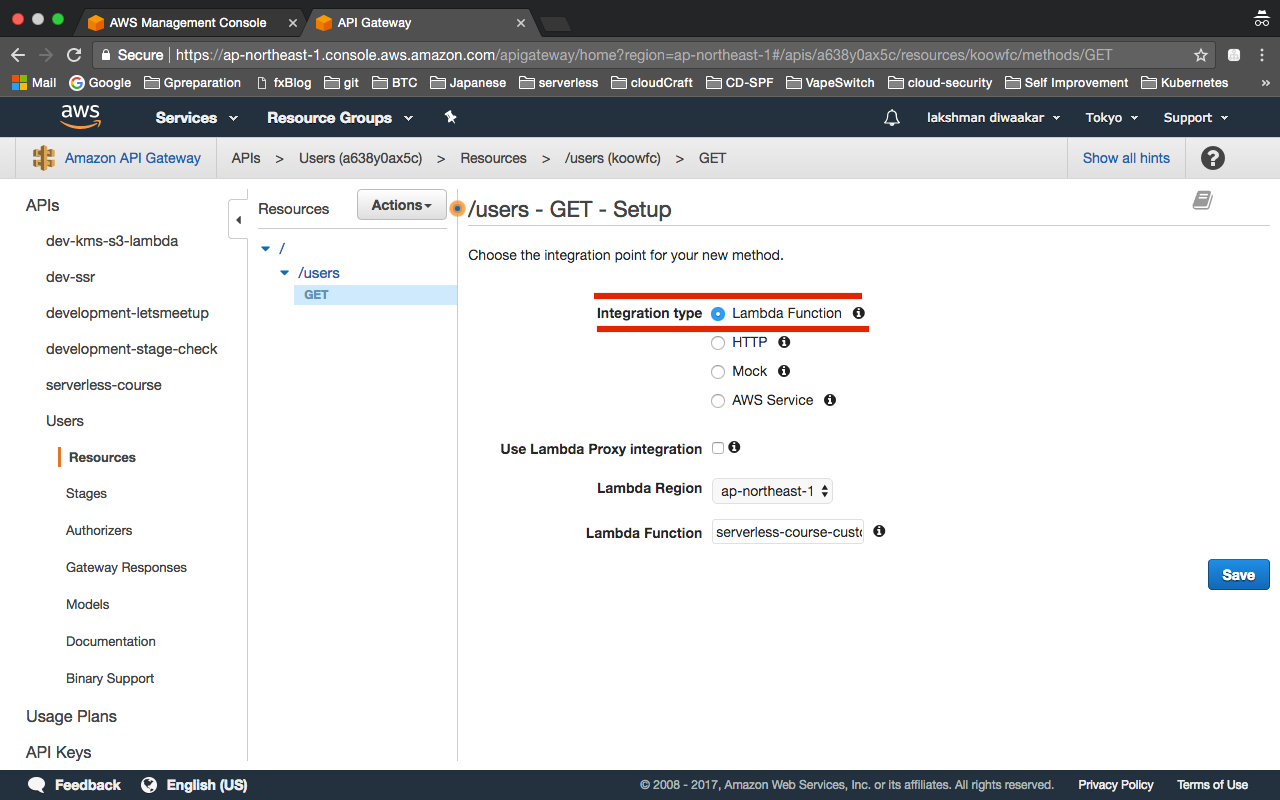The width and height of the screenshot is (1280, 800).
Task: Enable Use Lambda Proxy integration
Action: click(716, 448)
